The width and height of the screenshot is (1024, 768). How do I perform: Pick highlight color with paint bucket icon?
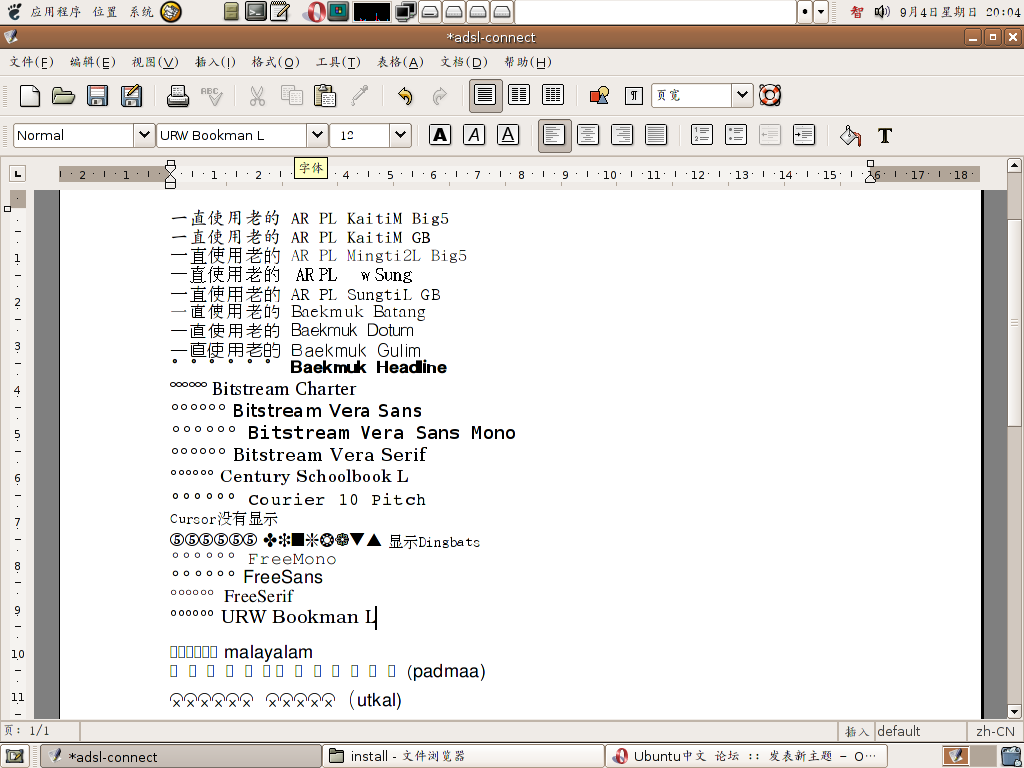(x=850, y=135)
